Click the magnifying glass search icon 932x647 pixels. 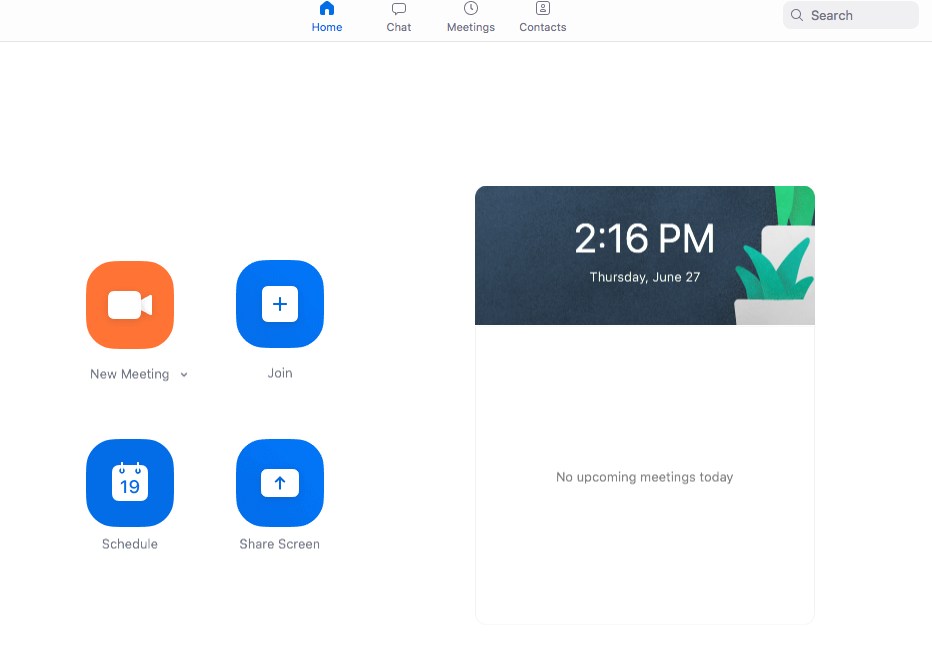point(797,15)
